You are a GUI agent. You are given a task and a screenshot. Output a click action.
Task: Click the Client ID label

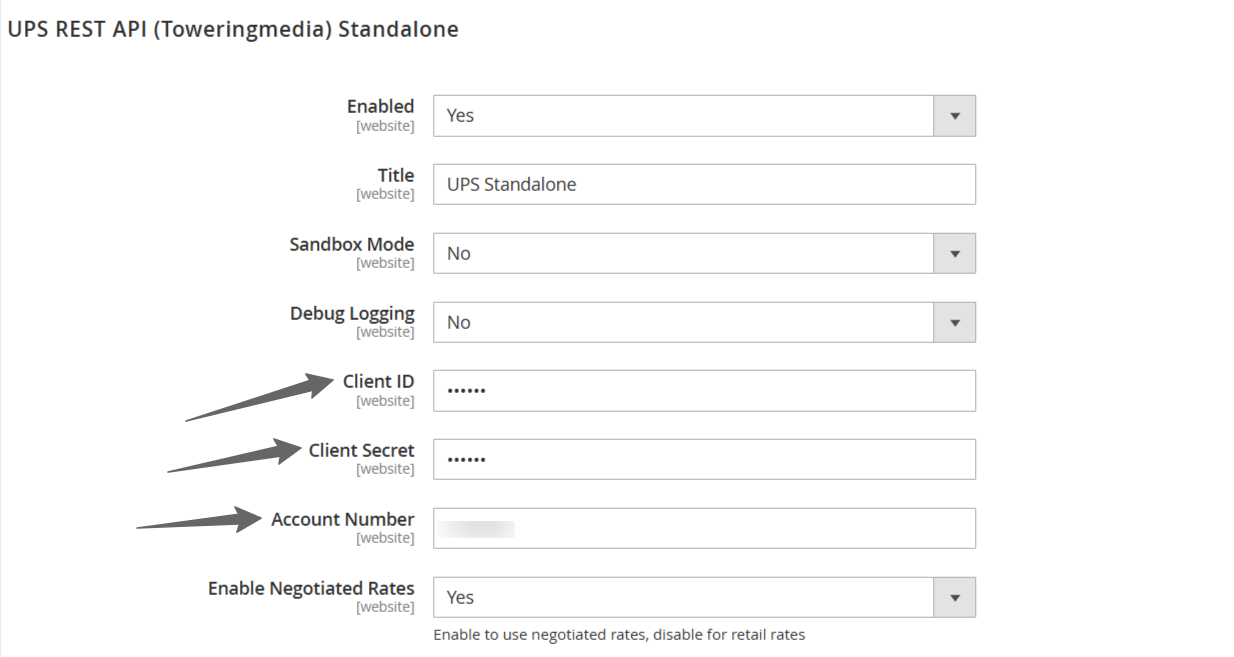pos(378,381)
